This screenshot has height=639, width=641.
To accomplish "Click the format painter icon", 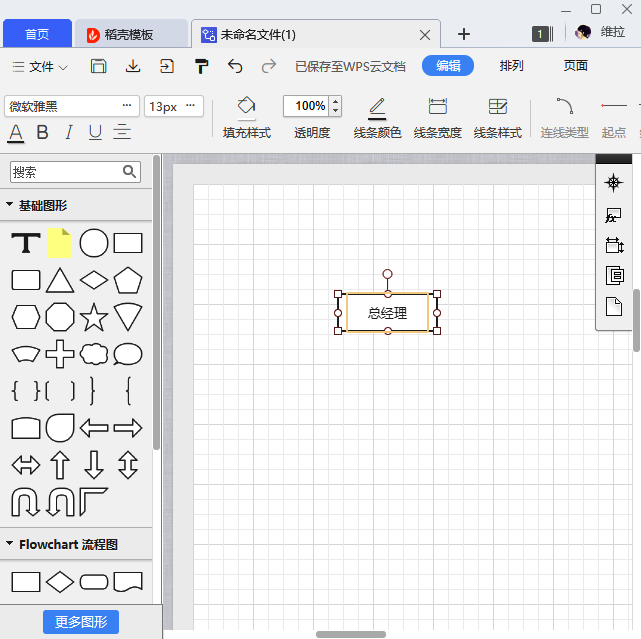I will (x=201, y=66).
